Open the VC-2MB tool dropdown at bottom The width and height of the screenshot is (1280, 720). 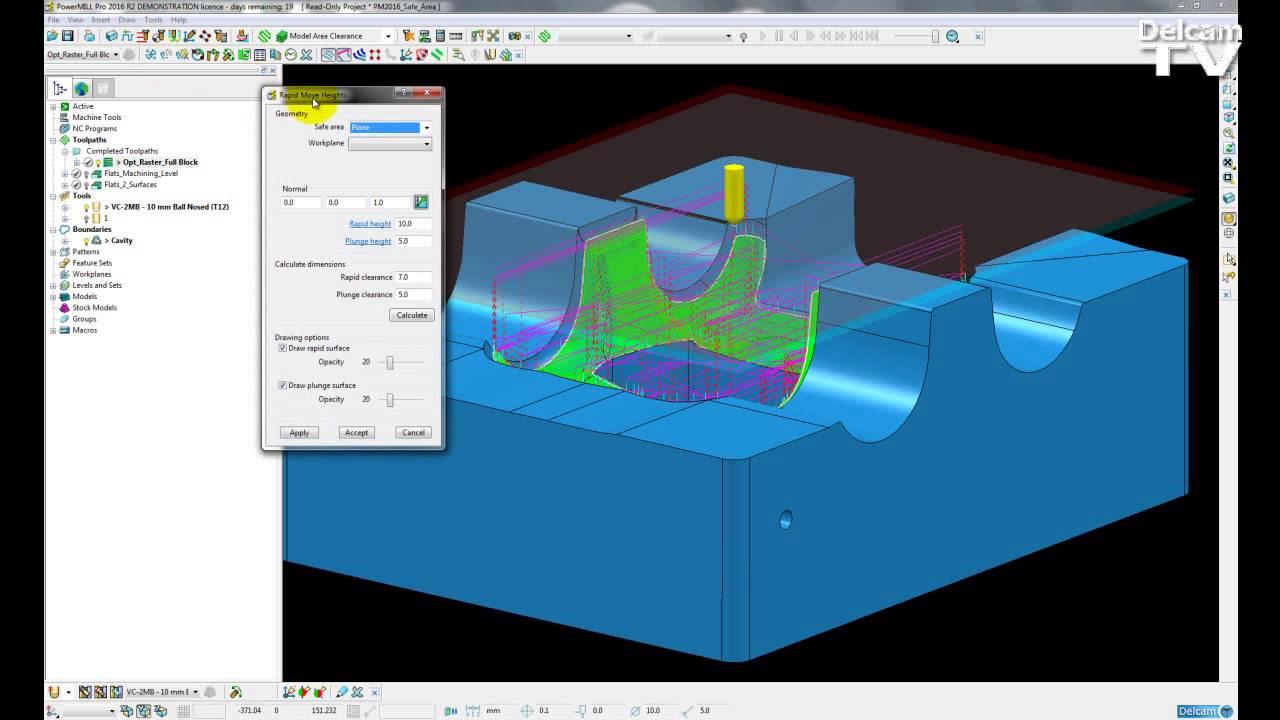[195, 692]
